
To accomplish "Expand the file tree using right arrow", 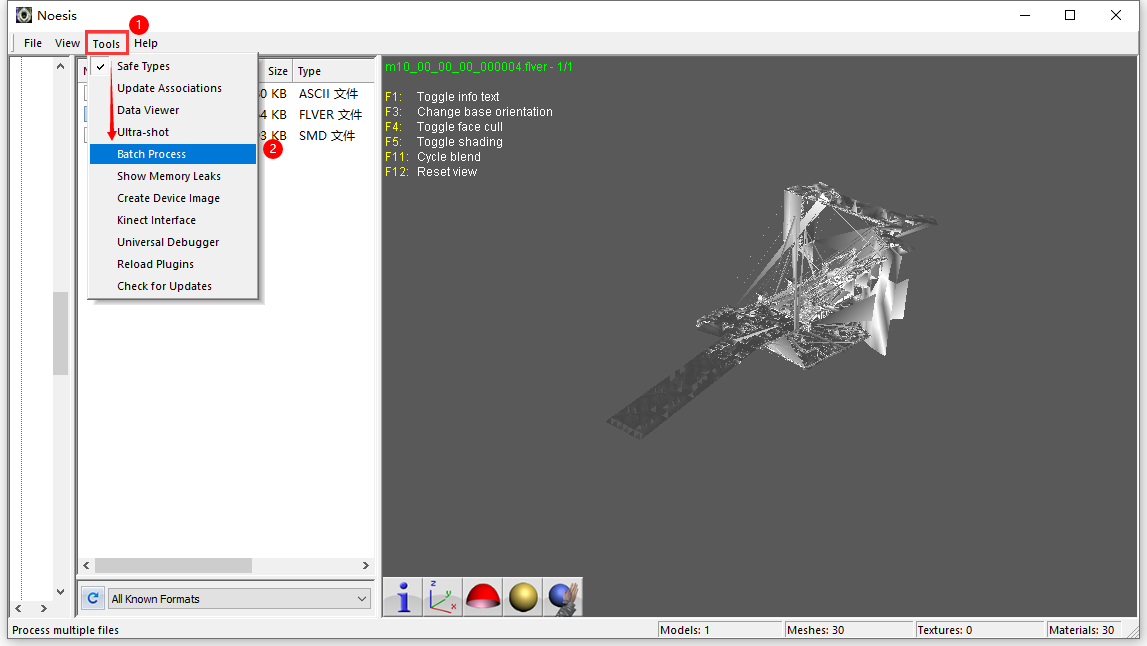I will click(x=42, y=607).
